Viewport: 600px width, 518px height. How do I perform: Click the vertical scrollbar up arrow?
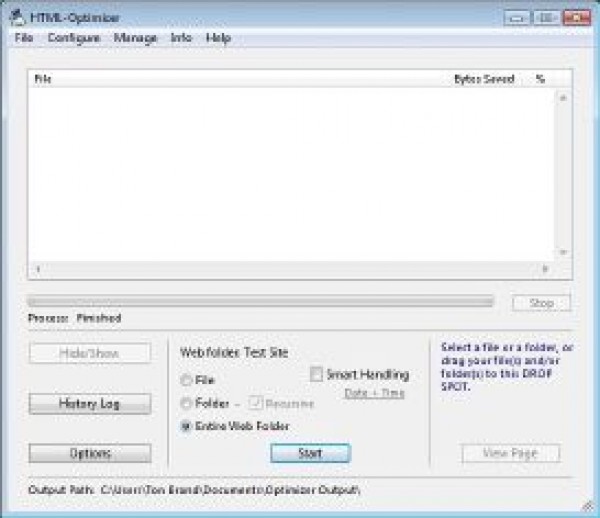[563, 98]
